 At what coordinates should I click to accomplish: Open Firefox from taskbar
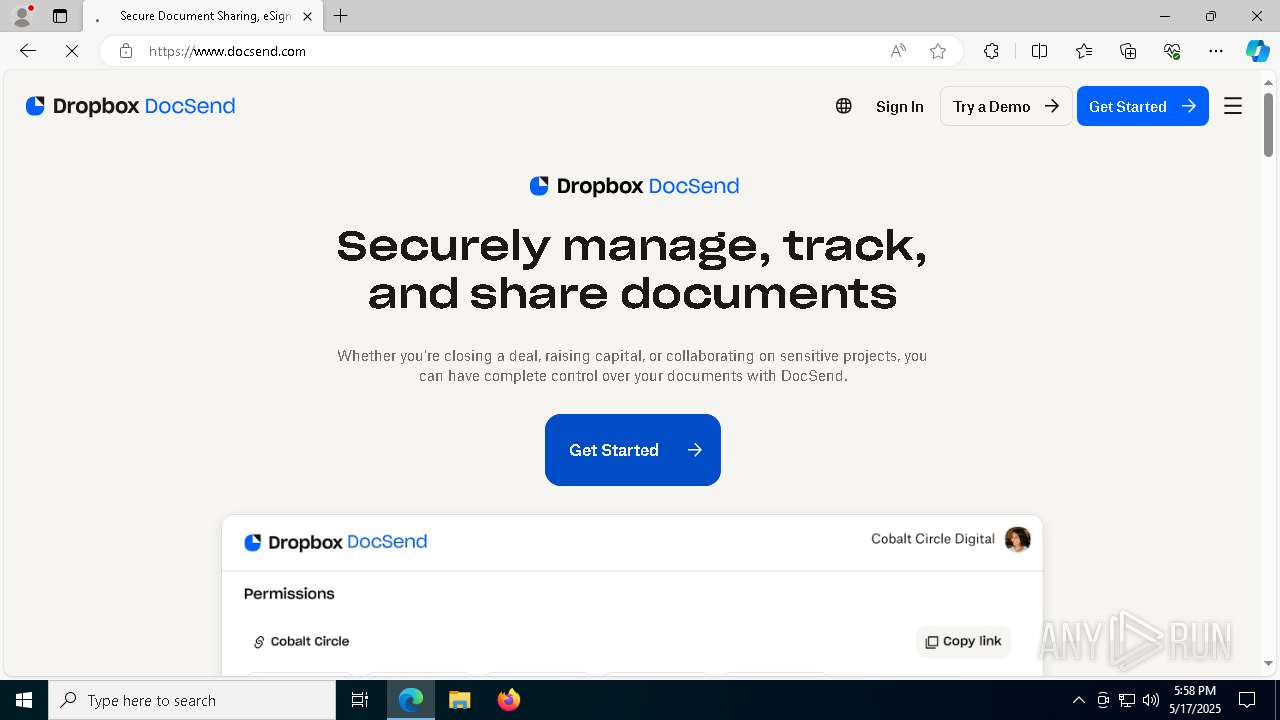point(509,700)
